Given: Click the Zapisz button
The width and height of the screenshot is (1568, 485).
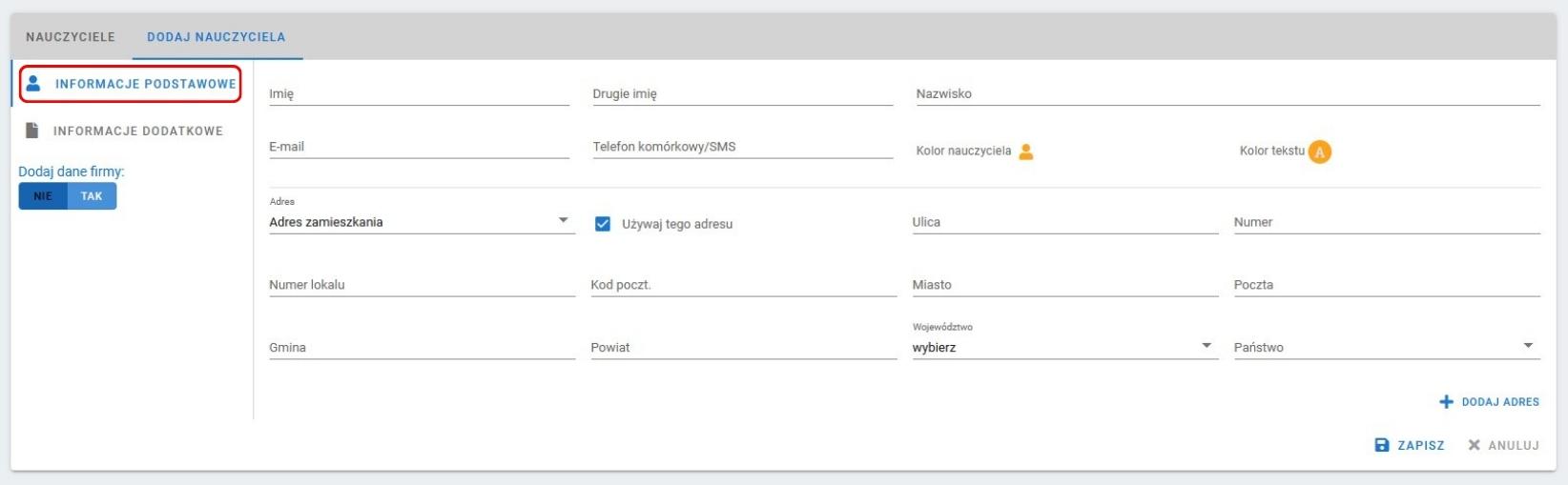Looking at the screenshot, I should point(1410,445).
